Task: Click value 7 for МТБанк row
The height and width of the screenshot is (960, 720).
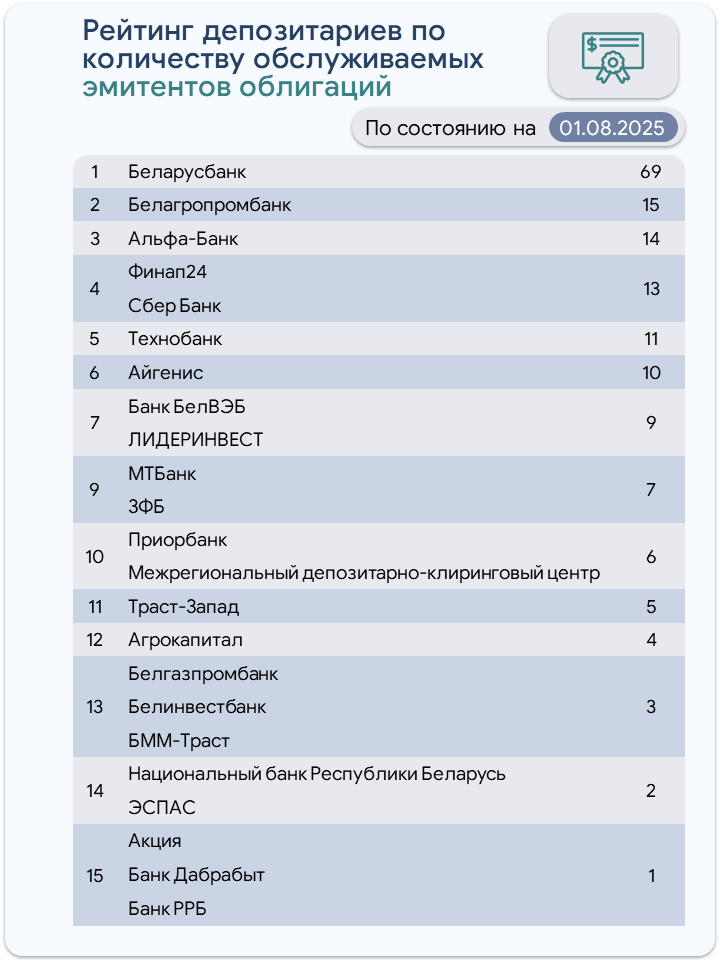Action: coord(651,490)
